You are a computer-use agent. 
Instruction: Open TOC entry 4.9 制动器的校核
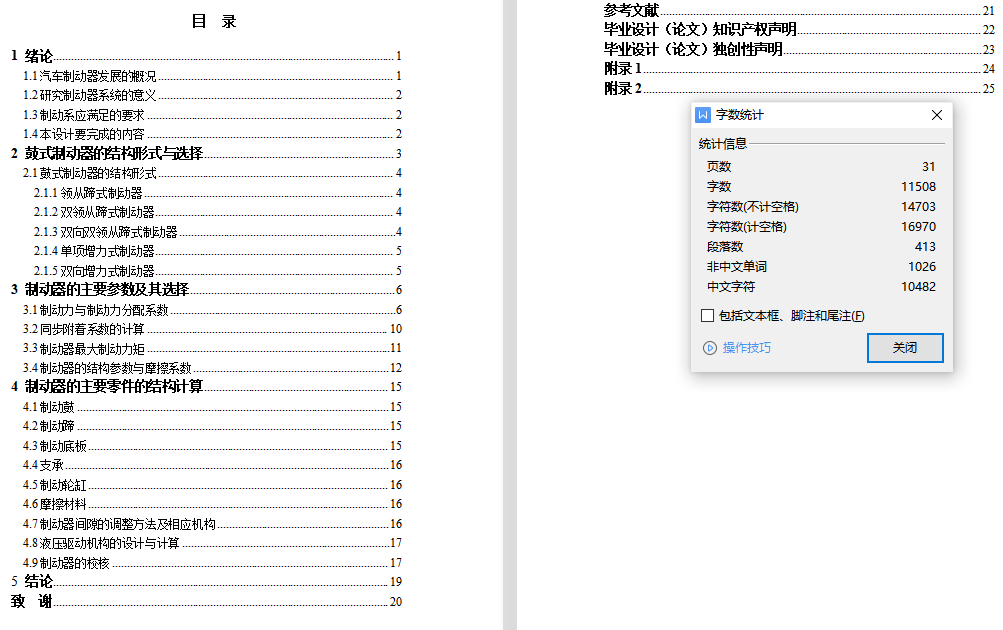click(x=212, y=563)
